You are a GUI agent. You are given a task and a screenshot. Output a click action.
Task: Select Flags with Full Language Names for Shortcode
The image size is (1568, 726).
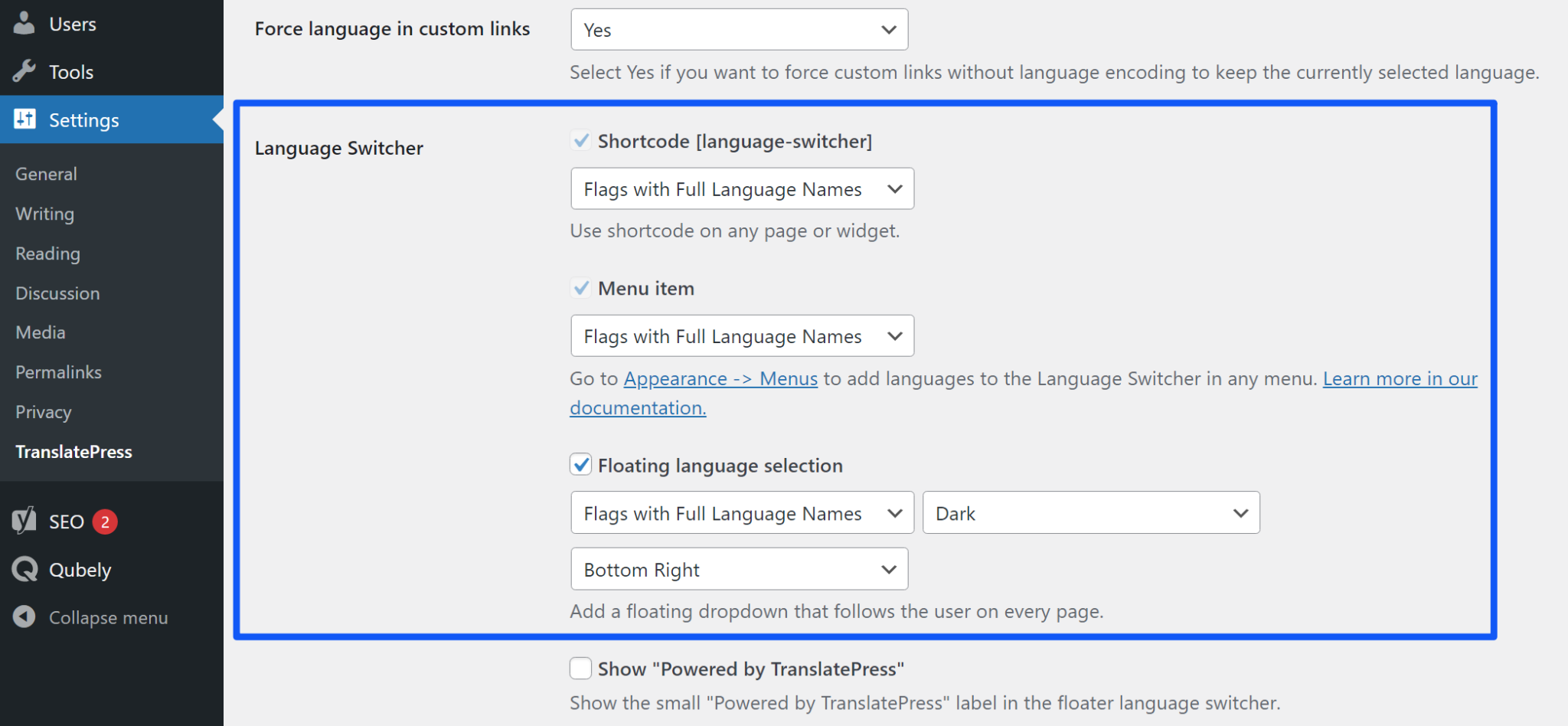[742, 188]
